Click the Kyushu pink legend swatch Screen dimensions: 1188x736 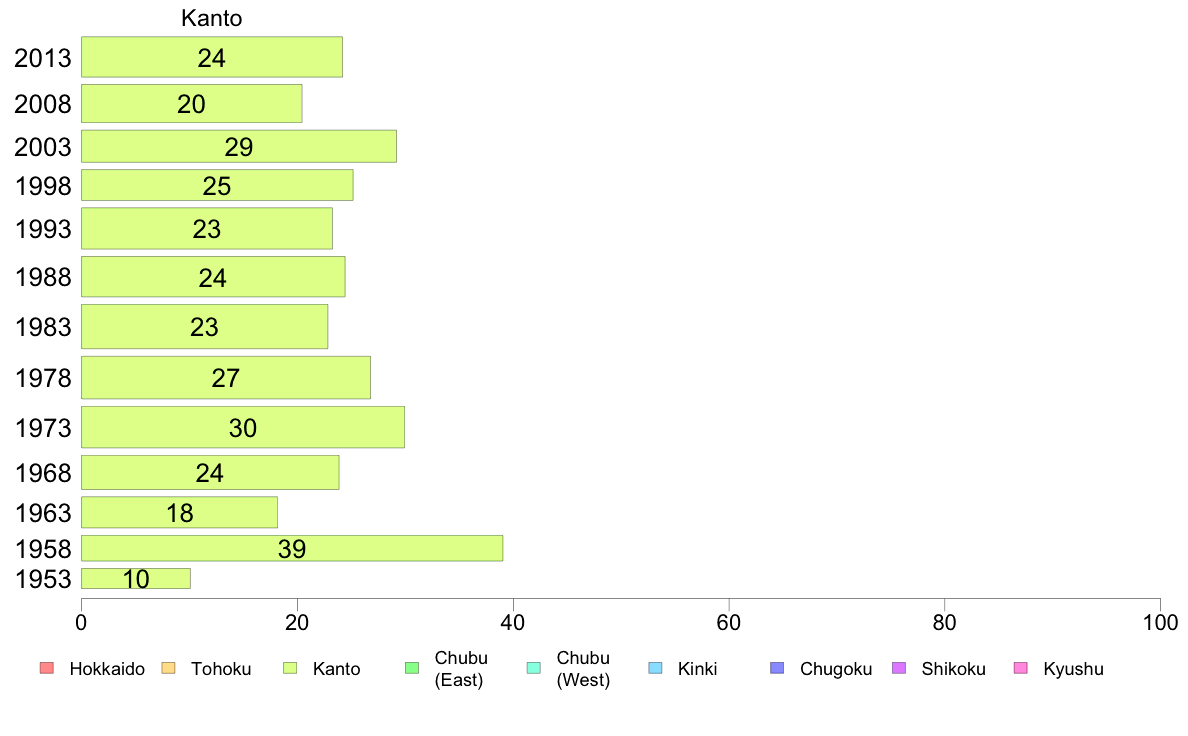(x=1021, y=668)
